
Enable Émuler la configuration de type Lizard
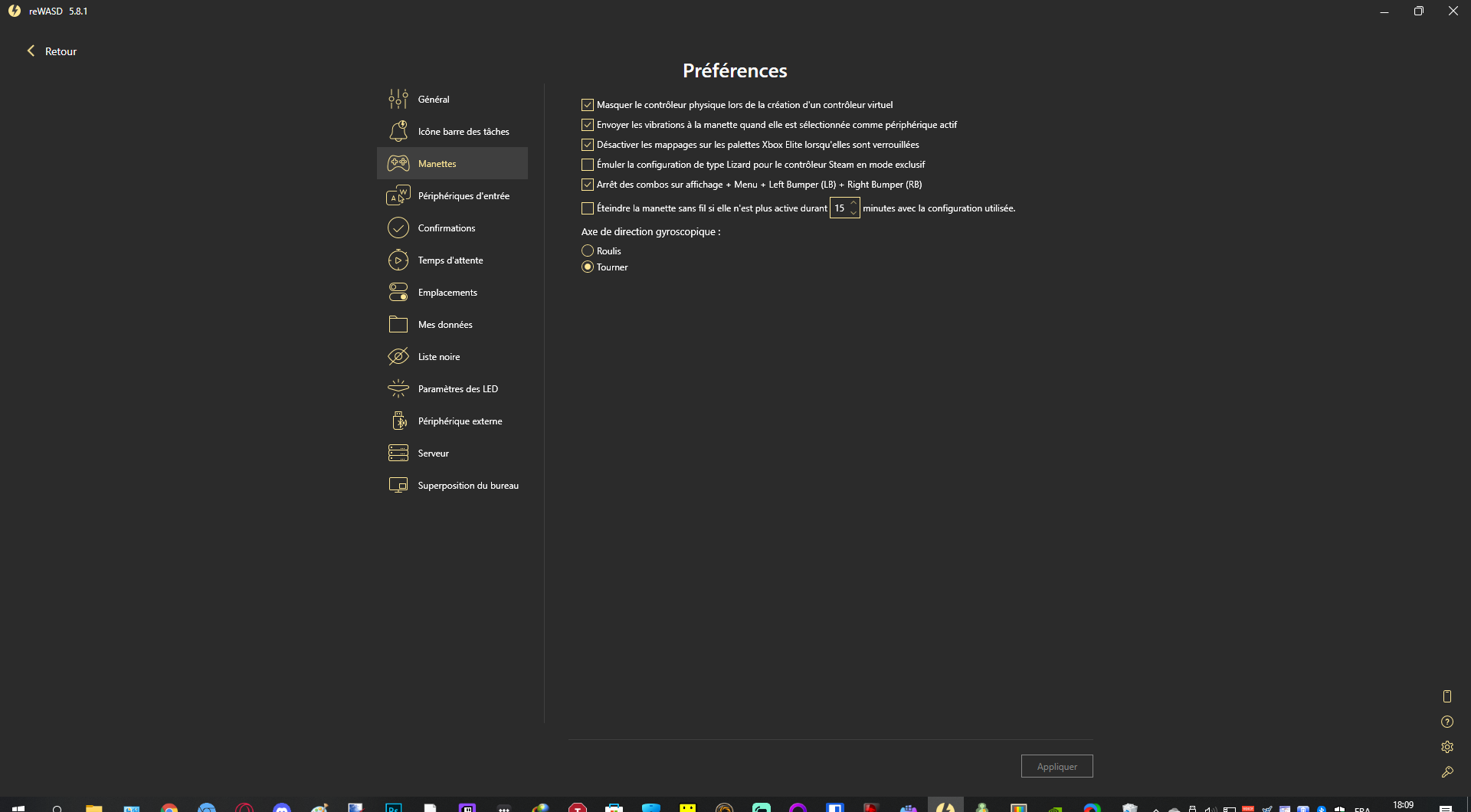(588, 165)
